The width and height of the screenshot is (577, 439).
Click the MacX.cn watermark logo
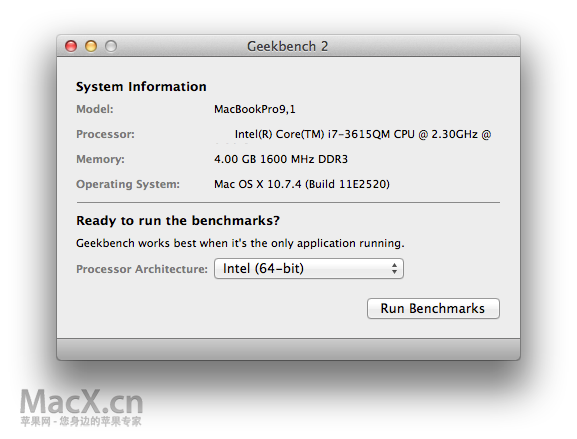[81, 407]
